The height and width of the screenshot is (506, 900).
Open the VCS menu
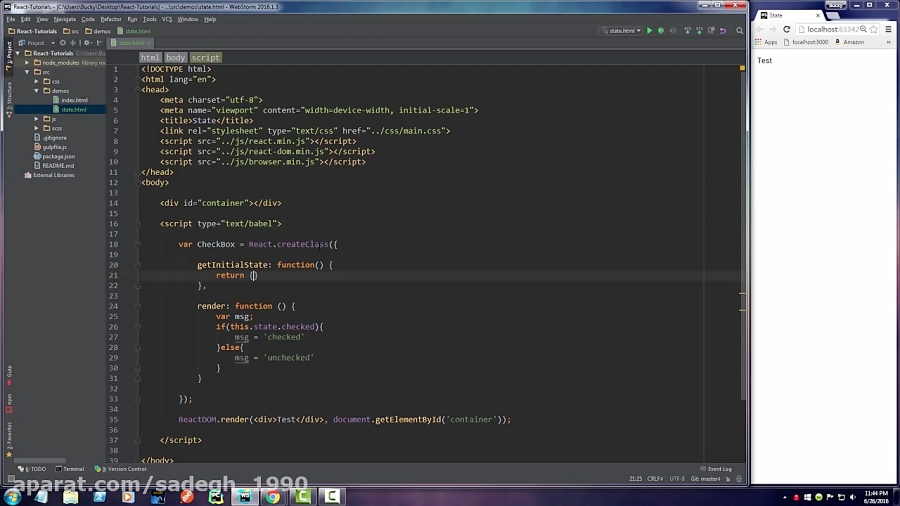coord(167,19)
